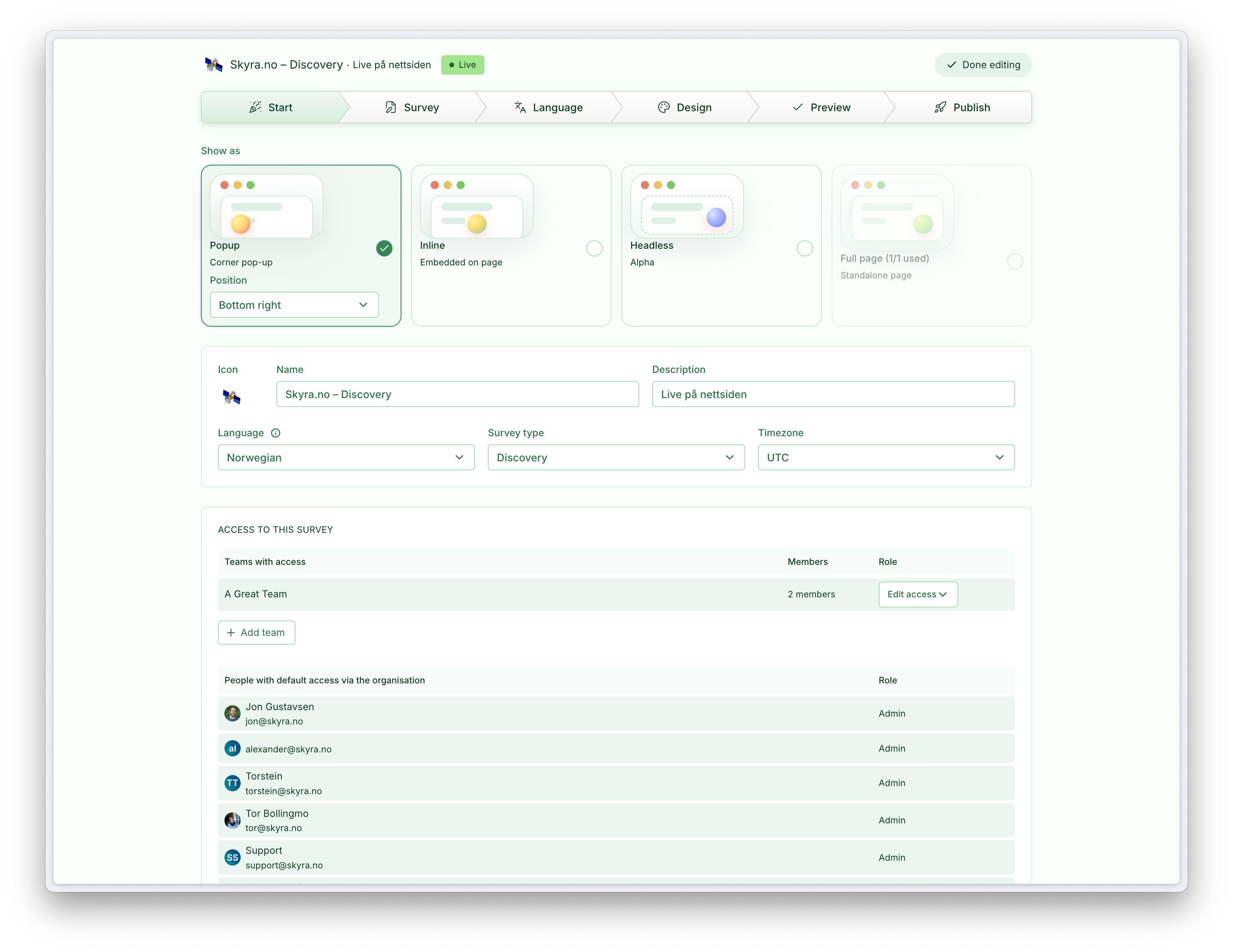Viewport: 1233px width, 952px height.
Task: Open the Language dropdown showing Norwegian
Action: pos(346,457)
